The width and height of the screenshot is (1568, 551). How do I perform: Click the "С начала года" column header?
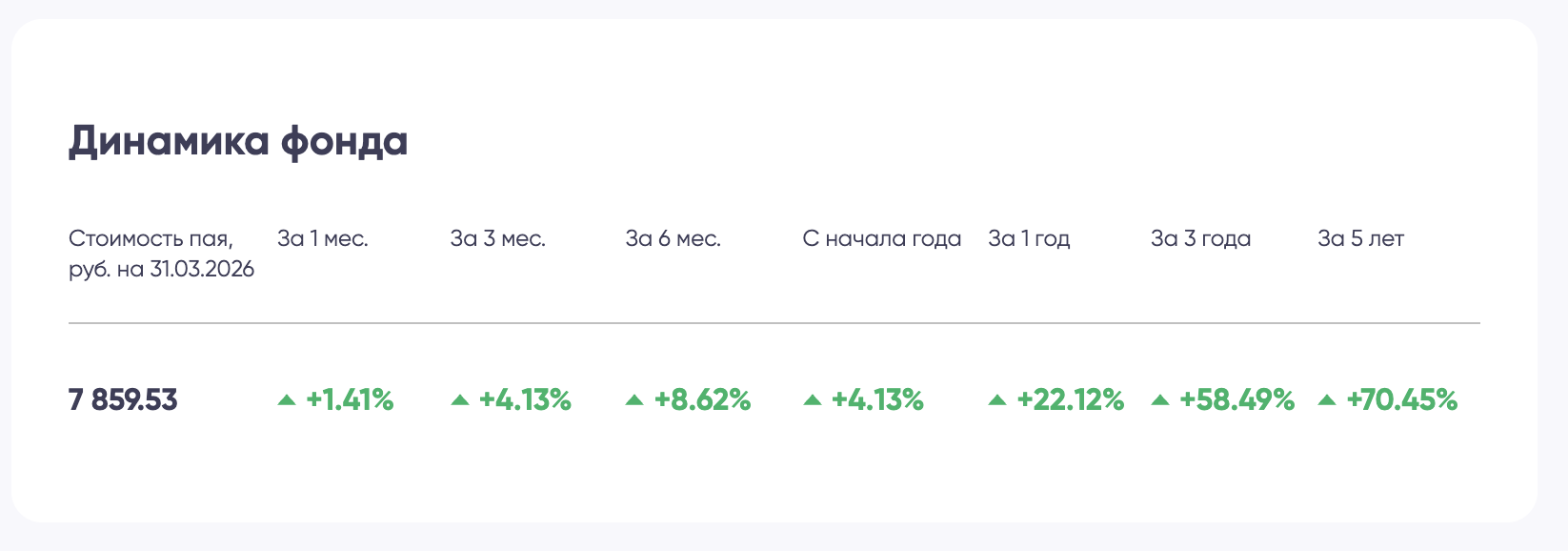tap(881, 238)
